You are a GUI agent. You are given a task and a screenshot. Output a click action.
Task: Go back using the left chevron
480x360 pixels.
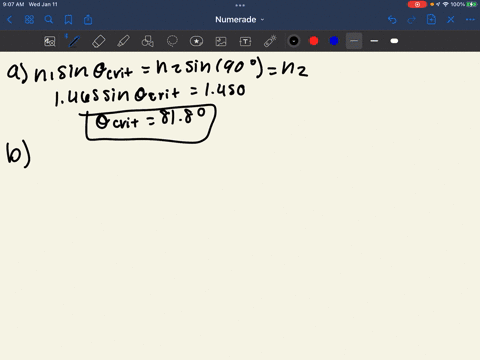point(9,20)
